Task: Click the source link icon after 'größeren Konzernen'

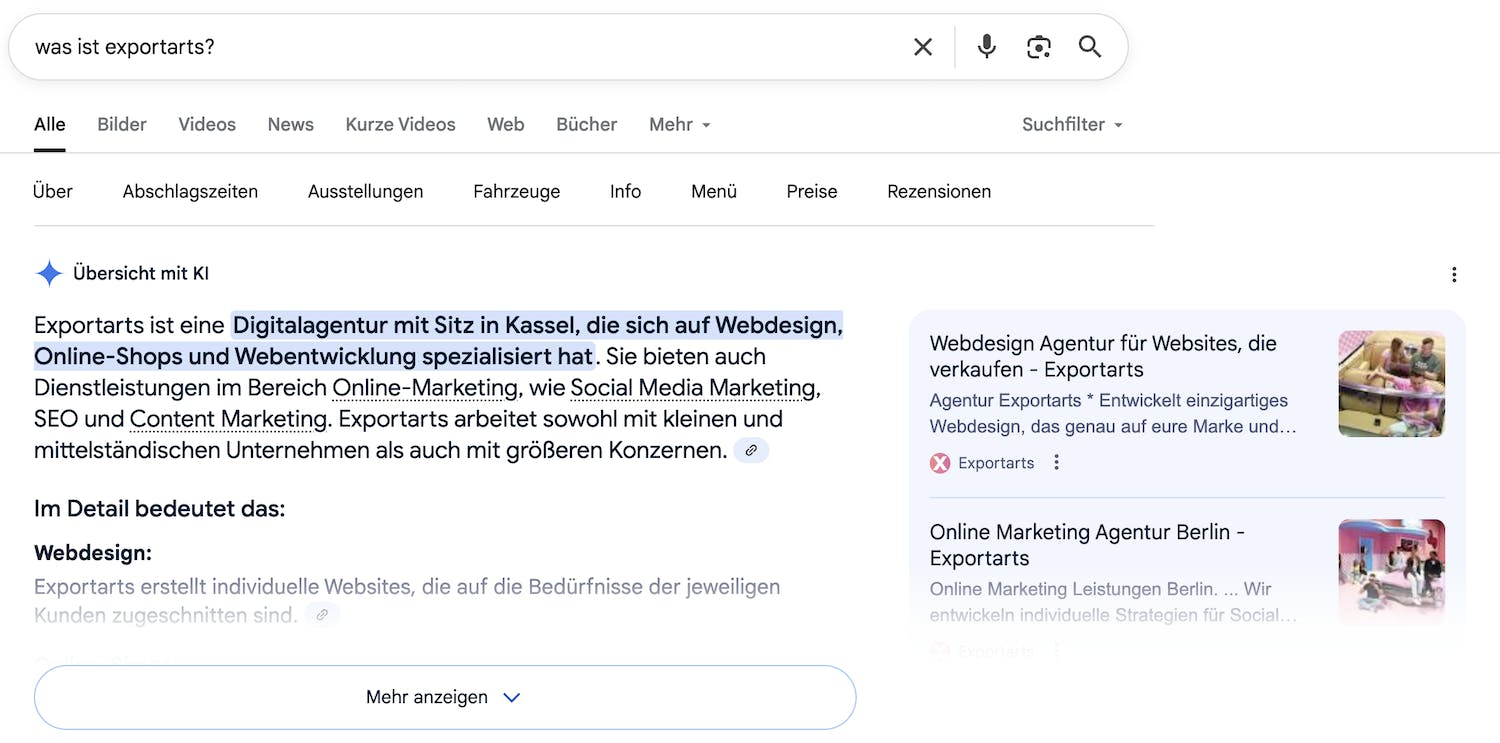Action: pos(751,451)
